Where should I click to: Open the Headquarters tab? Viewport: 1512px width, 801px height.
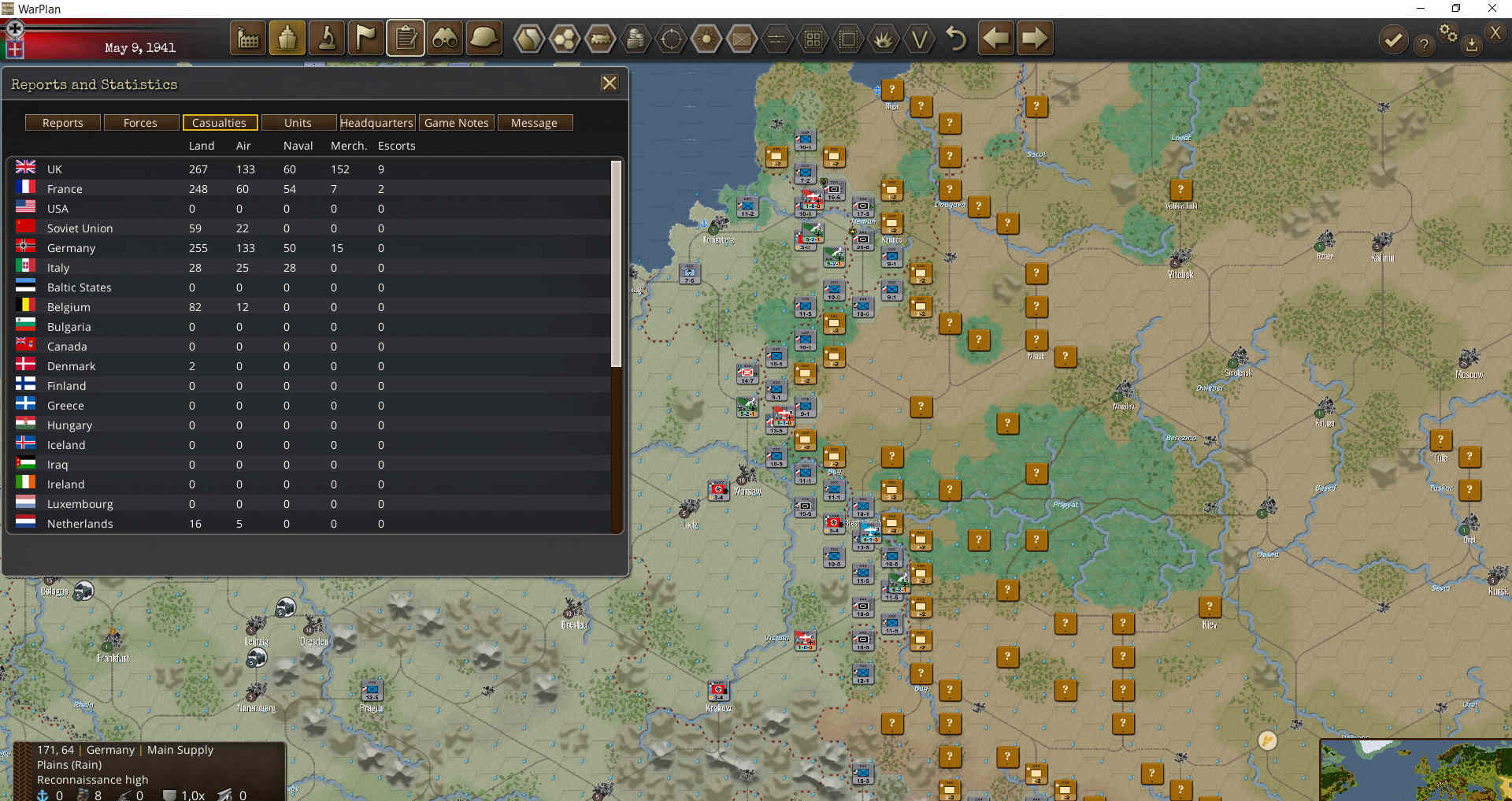tap(376, 123)
